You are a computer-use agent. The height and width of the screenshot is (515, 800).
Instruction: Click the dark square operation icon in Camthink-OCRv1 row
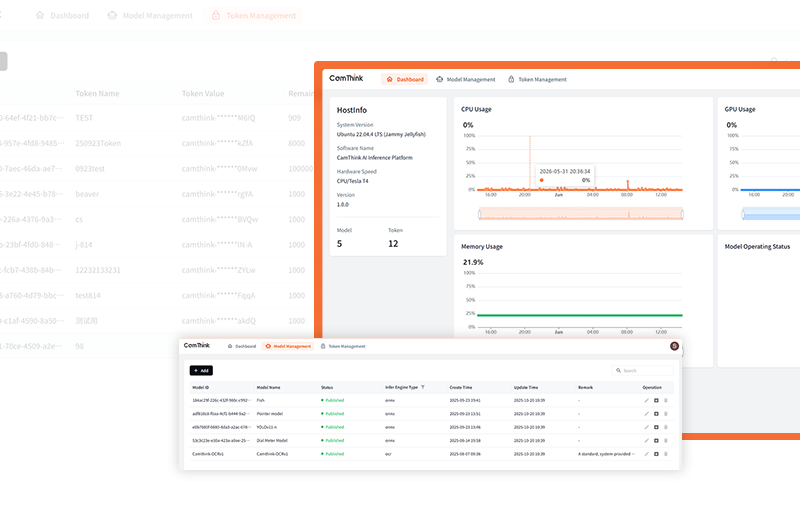656,454
